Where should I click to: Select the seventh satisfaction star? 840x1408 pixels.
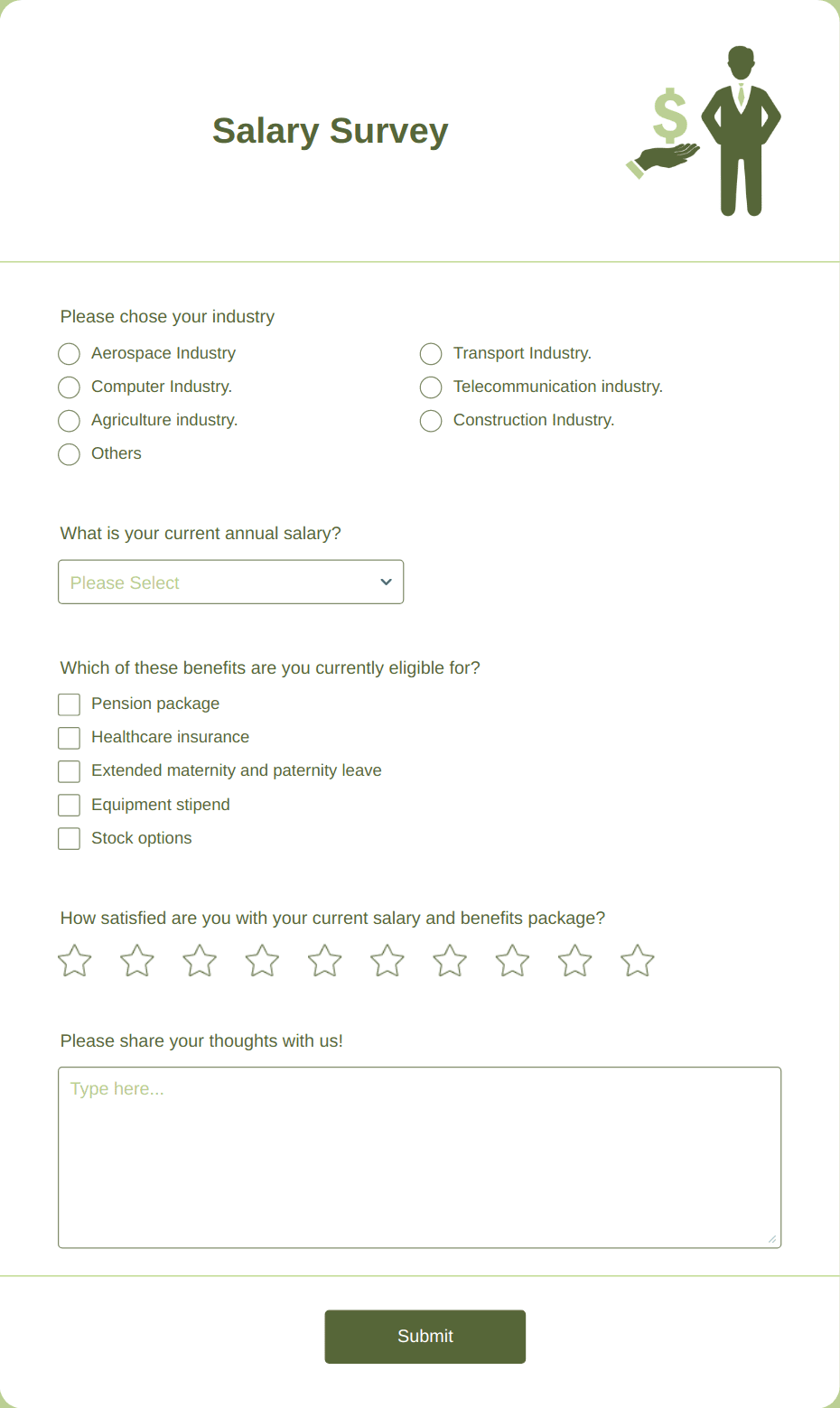coord(449,960)
